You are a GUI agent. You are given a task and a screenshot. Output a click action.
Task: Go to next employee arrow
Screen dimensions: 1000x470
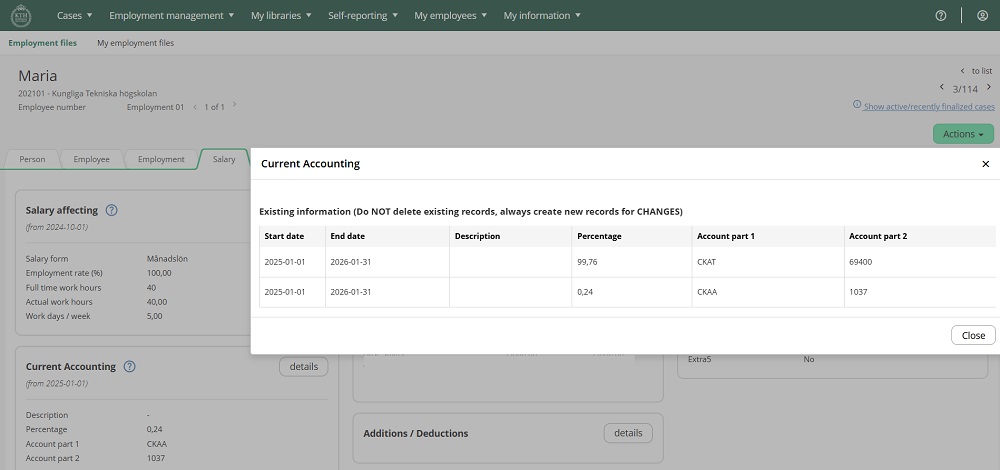pyautogui.click(x=987, y=88)
